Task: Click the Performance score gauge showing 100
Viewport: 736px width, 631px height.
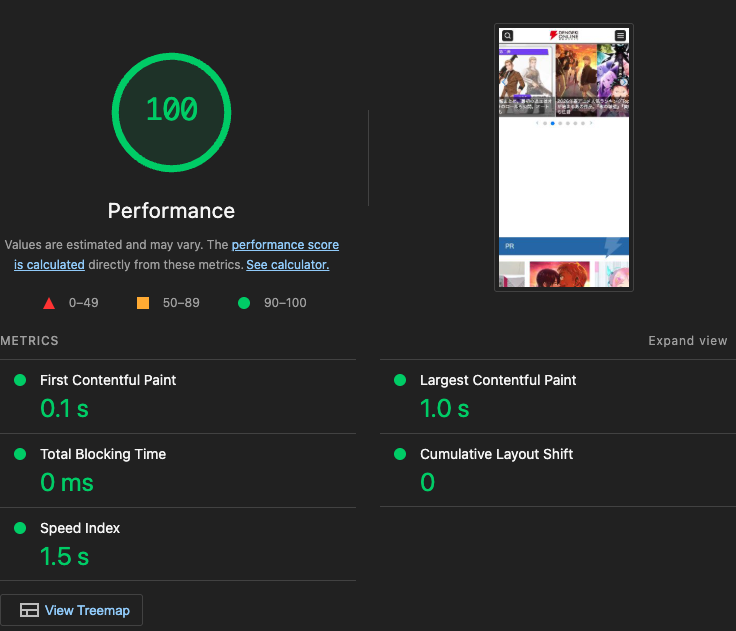Action: [171, 109]
